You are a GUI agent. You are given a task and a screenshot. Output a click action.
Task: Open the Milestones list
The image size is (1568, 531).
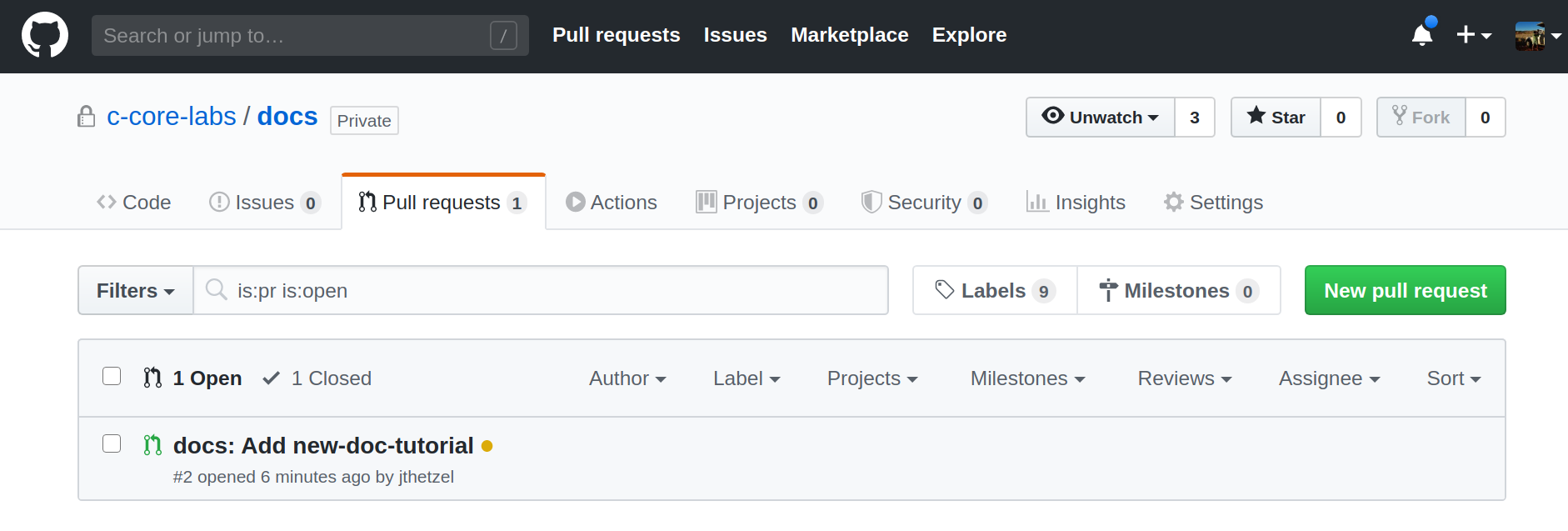[x=1179, y=290]
